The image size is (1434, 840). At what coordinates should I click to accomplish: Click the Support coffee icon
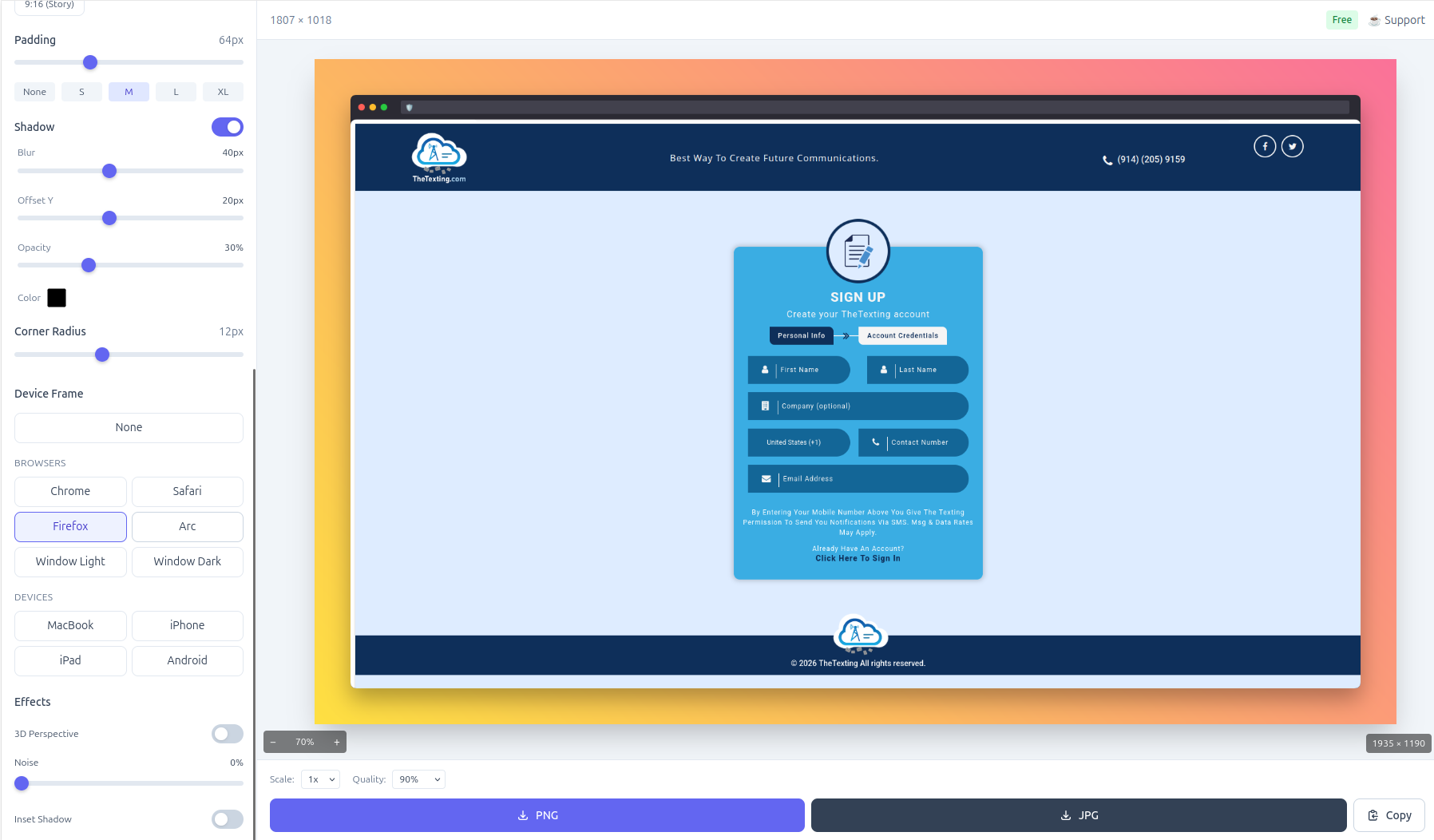[1374, 19]
